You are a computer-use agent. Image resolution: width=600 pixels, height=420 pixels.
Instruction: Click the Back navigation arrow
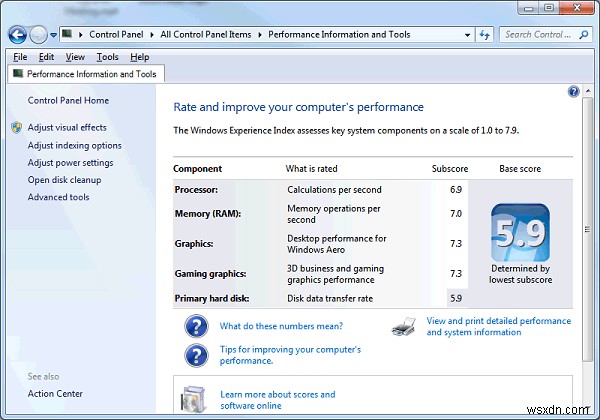(18, 35)
